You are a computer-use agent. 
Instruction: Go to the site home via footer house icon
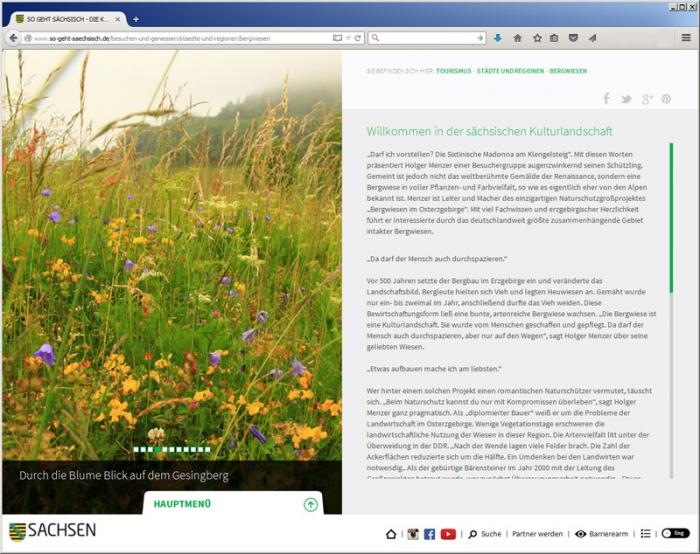[391, 534]
